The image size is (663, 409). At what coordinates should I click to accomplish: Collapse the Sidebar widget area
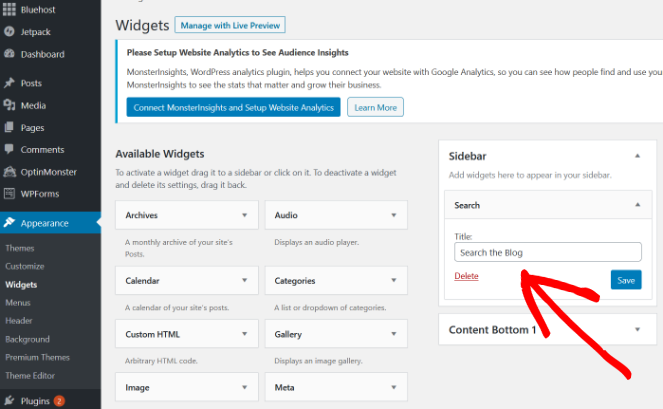tap(637, 157)
